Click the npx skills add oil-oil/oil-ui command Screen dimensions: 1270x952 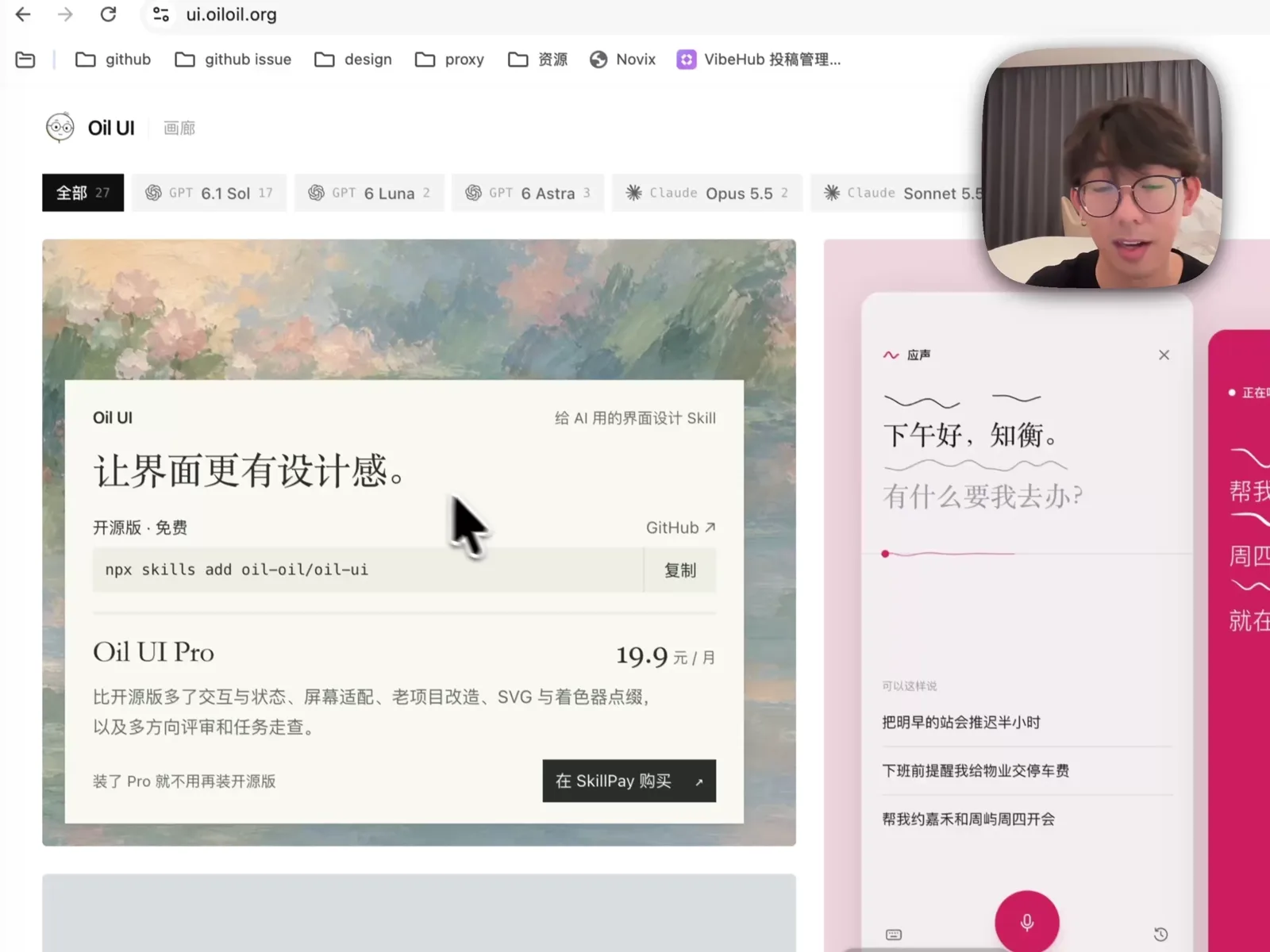tap(237, 570)
